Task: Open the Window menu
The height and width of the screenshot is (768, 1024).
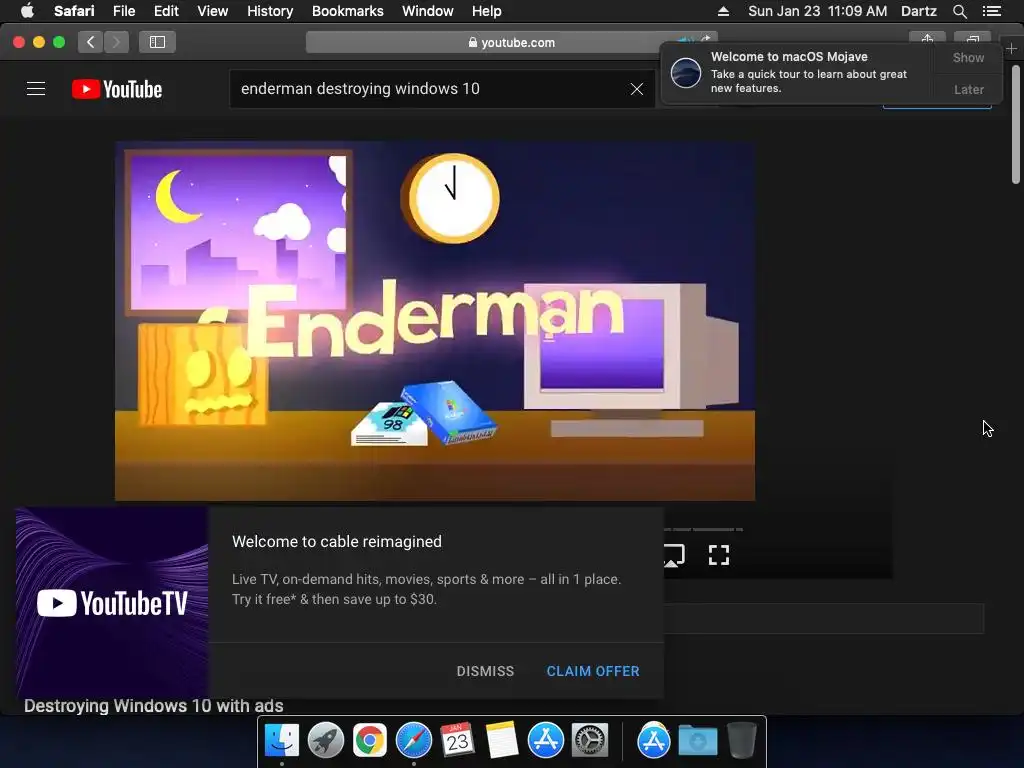Action: [428, 11]
